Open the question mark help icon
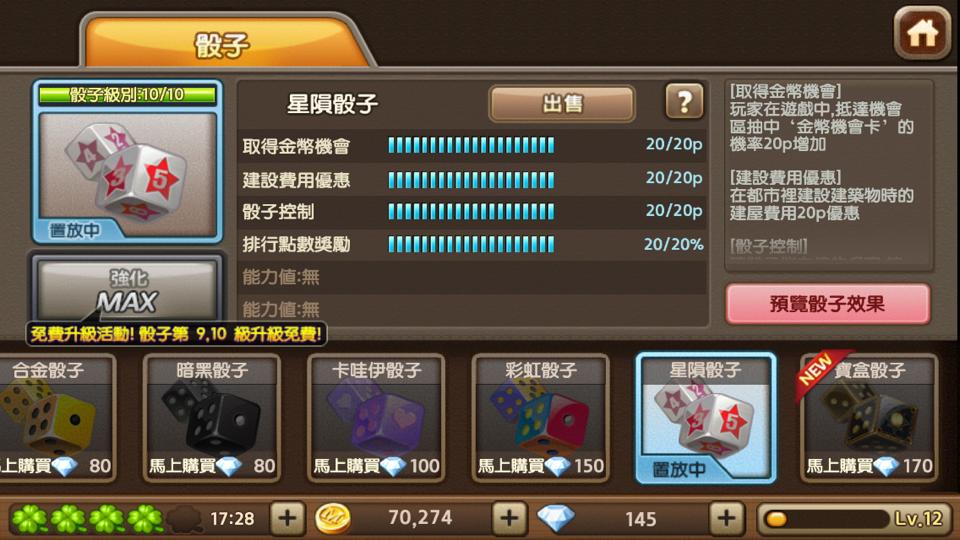Image resolution: width=960 pixels, height=540 pixels. click(684, 102)
